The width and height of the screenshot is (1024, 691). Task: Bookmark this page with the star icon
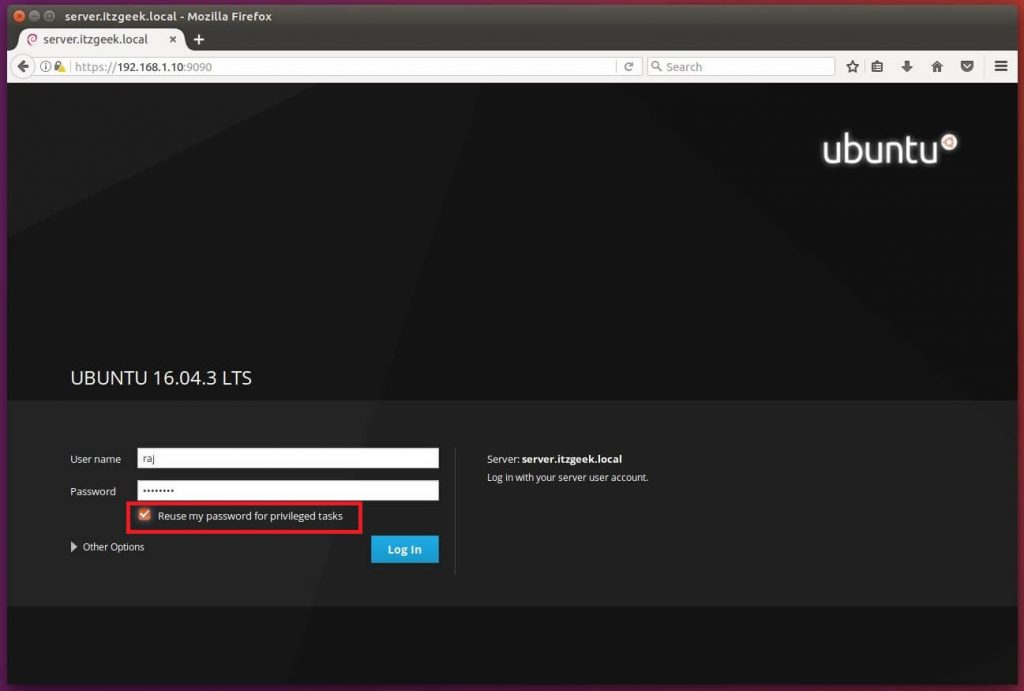click(x=852, y=67)
